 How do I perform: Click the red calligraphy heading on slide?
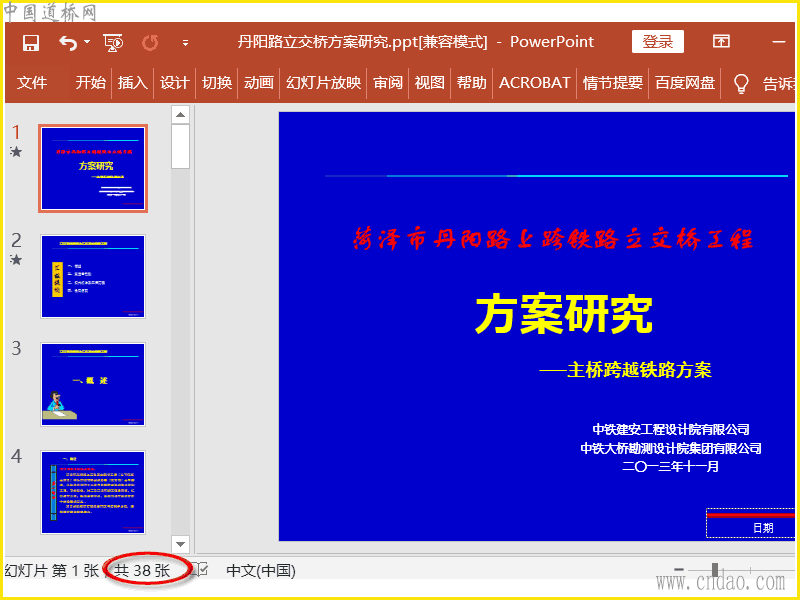pyautogui.click(x=553, y=239)
